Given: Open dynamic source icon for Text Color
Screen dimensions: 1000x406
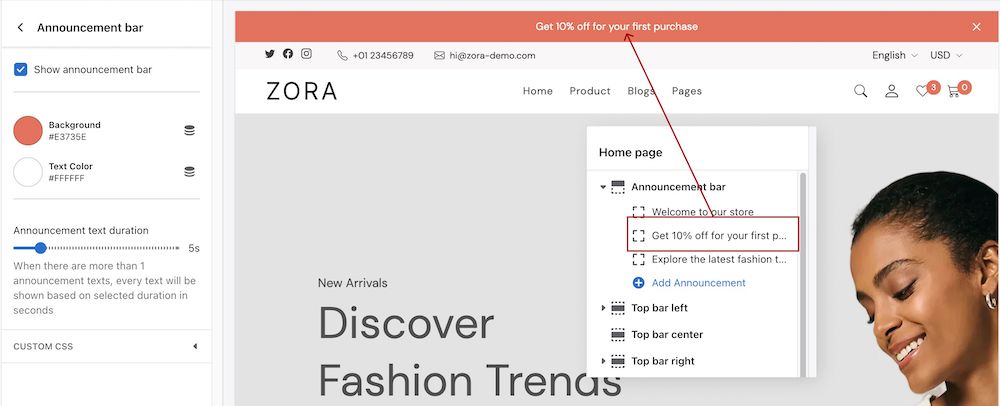Looking at the screenshot, I should click(189, 171).
